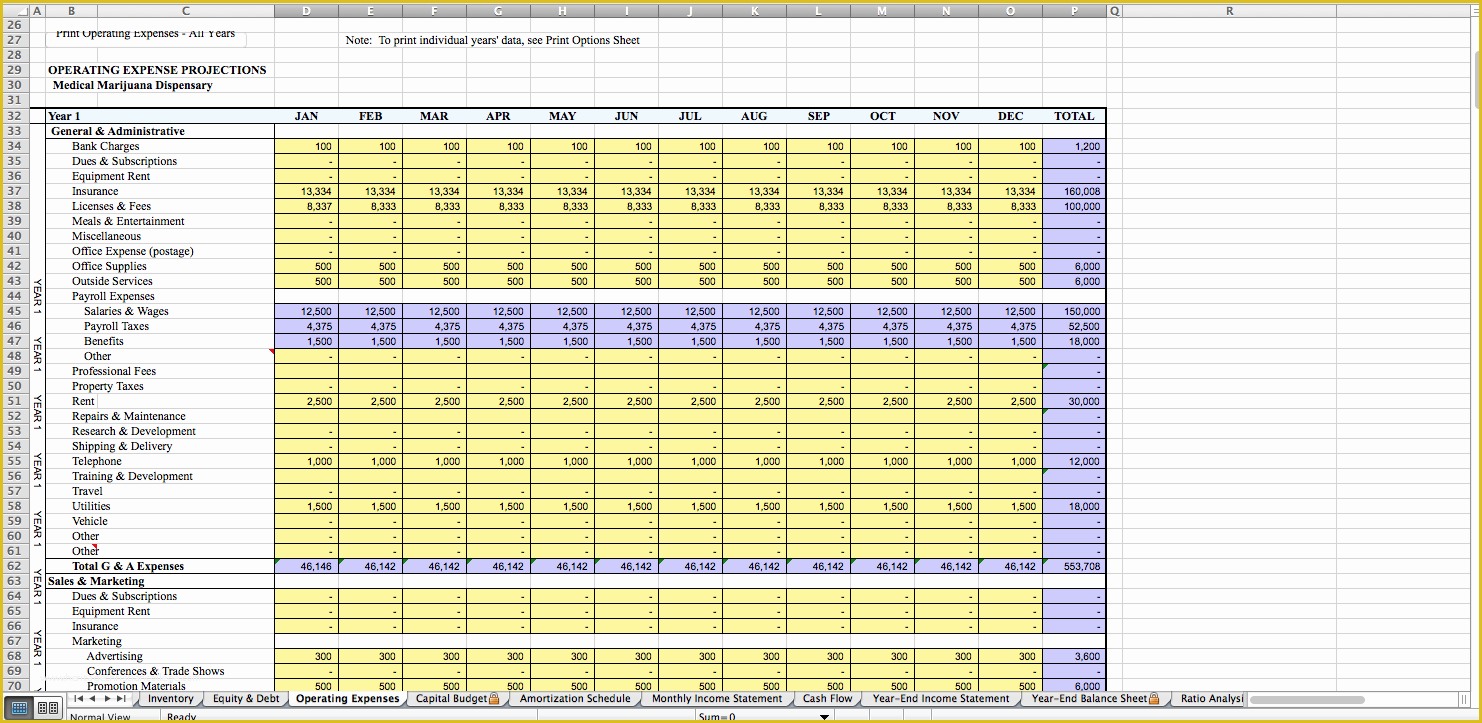Select the DEC Rent cell 2,500
Viewport: 1482px width, 723px height.
[x=1010, y=401]
